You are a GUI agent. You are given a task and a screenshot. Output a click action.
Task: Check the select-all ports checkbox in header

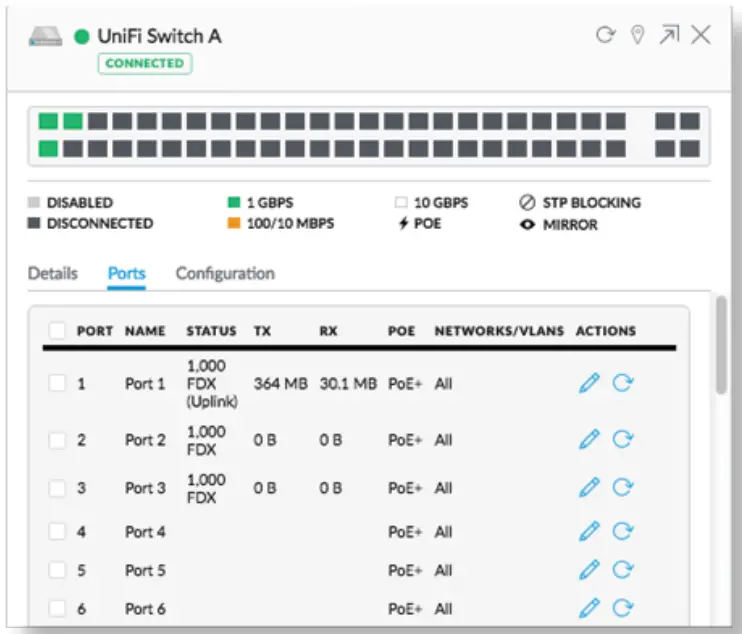coord(57,330)
